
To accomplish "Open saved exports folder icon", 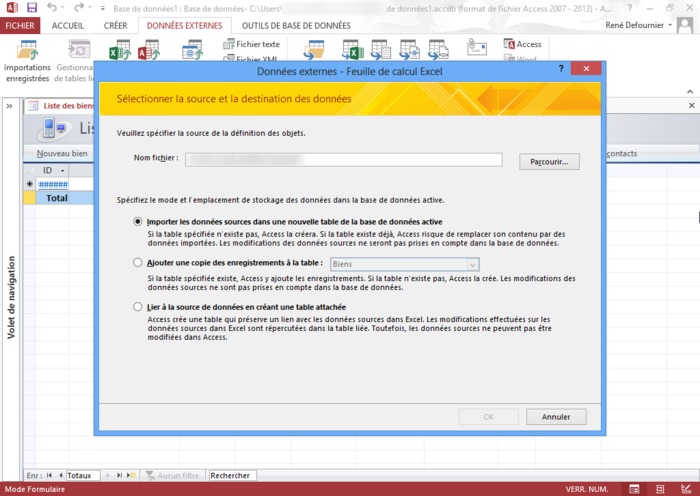I will (x=314, y=50).
